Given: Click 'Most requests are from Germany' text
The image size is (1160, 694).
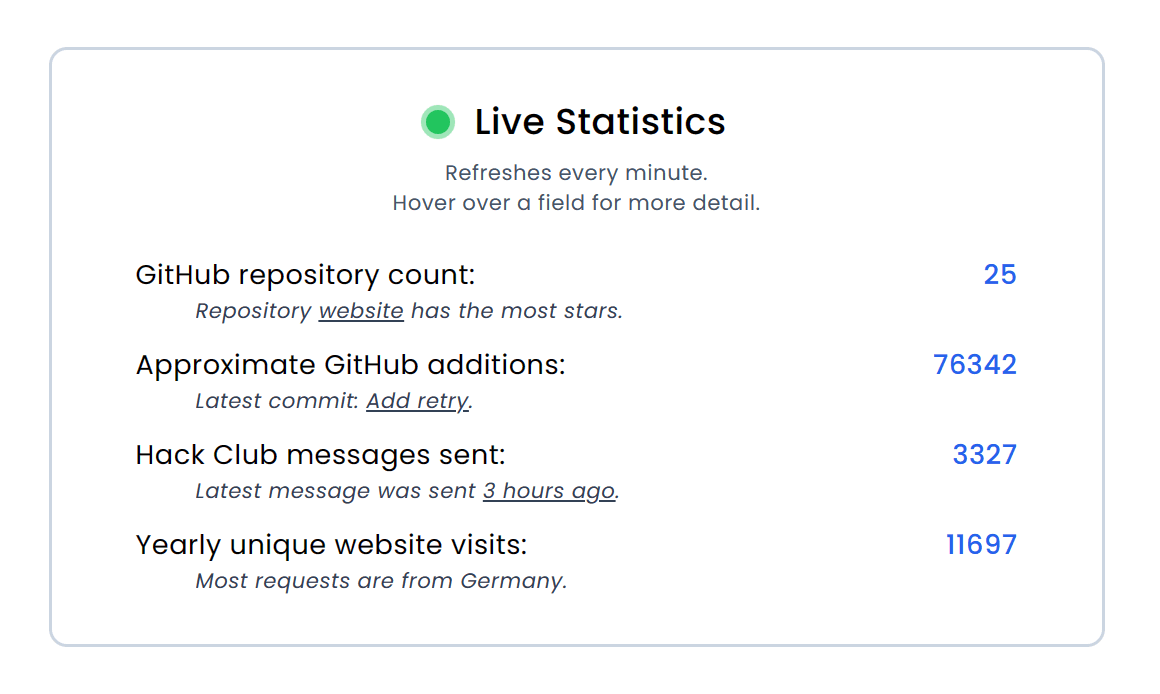Looking at the screenshot, I should (x=381, y=581).
